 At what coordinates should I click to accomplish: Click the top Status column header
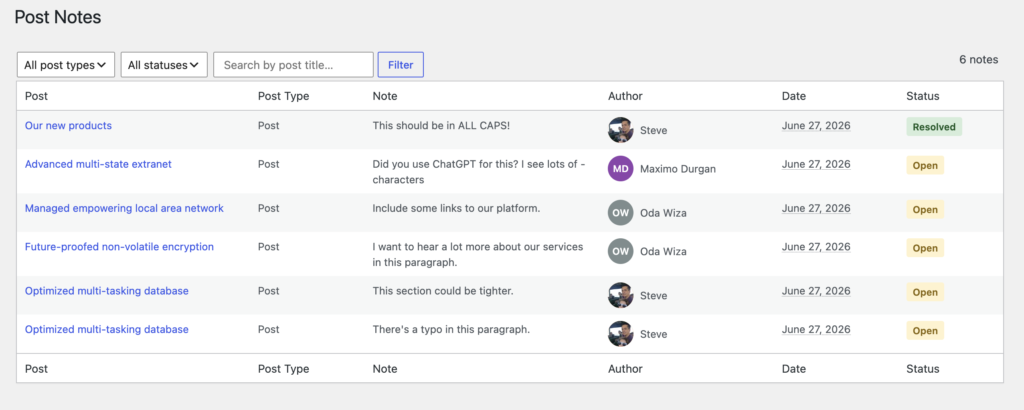point(923,96)
